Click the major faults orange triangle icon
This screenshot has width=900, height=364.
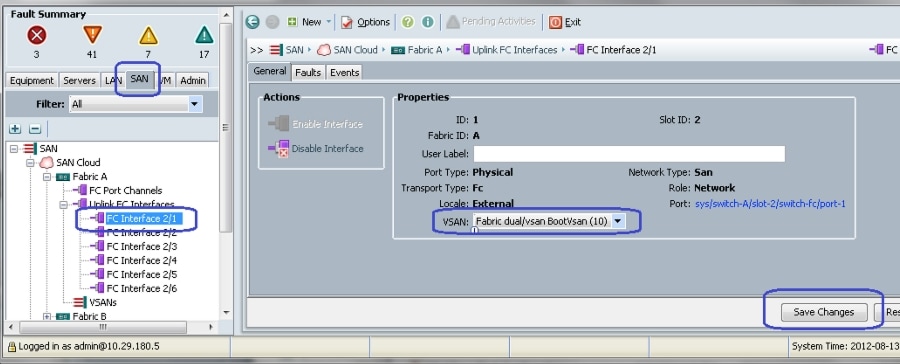pos(92,35)
